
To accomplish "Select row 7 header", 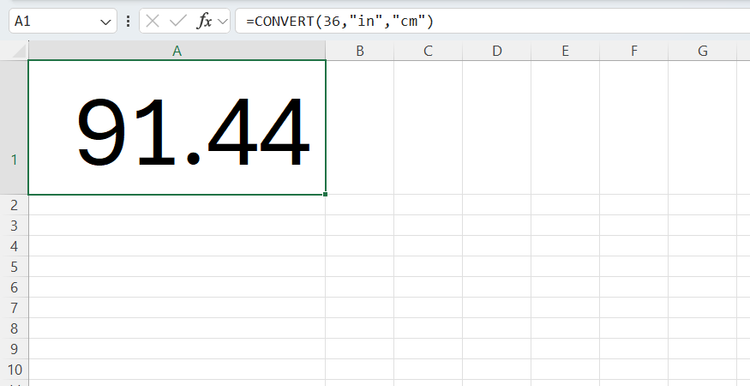I will click(14, 308).
